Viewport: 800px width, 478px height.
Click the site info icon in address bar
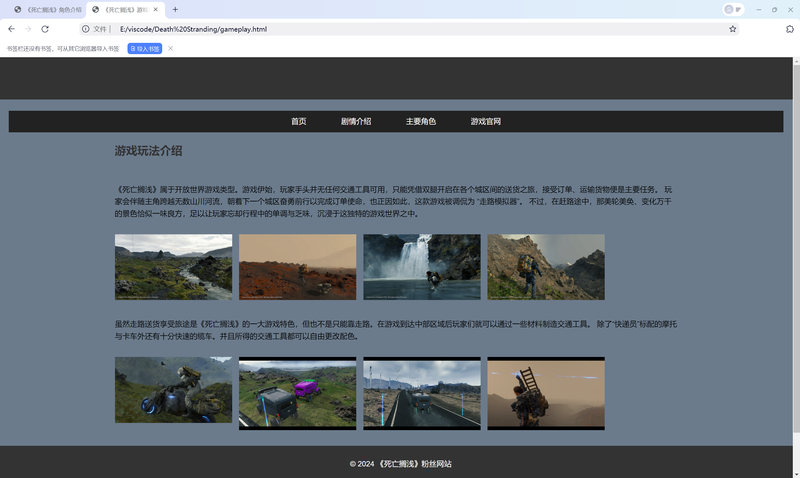click(86, 29)
